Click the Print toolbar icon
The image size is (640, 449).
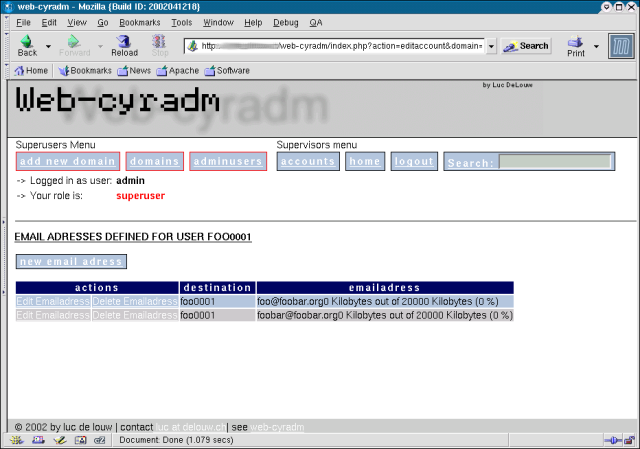point(576,43)
